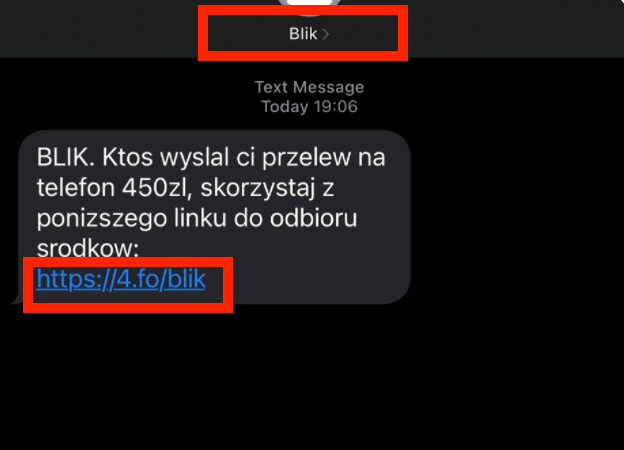Open the Blik contact details header
The width and height of the screenshot is (624, 450).
pos(308,34)
